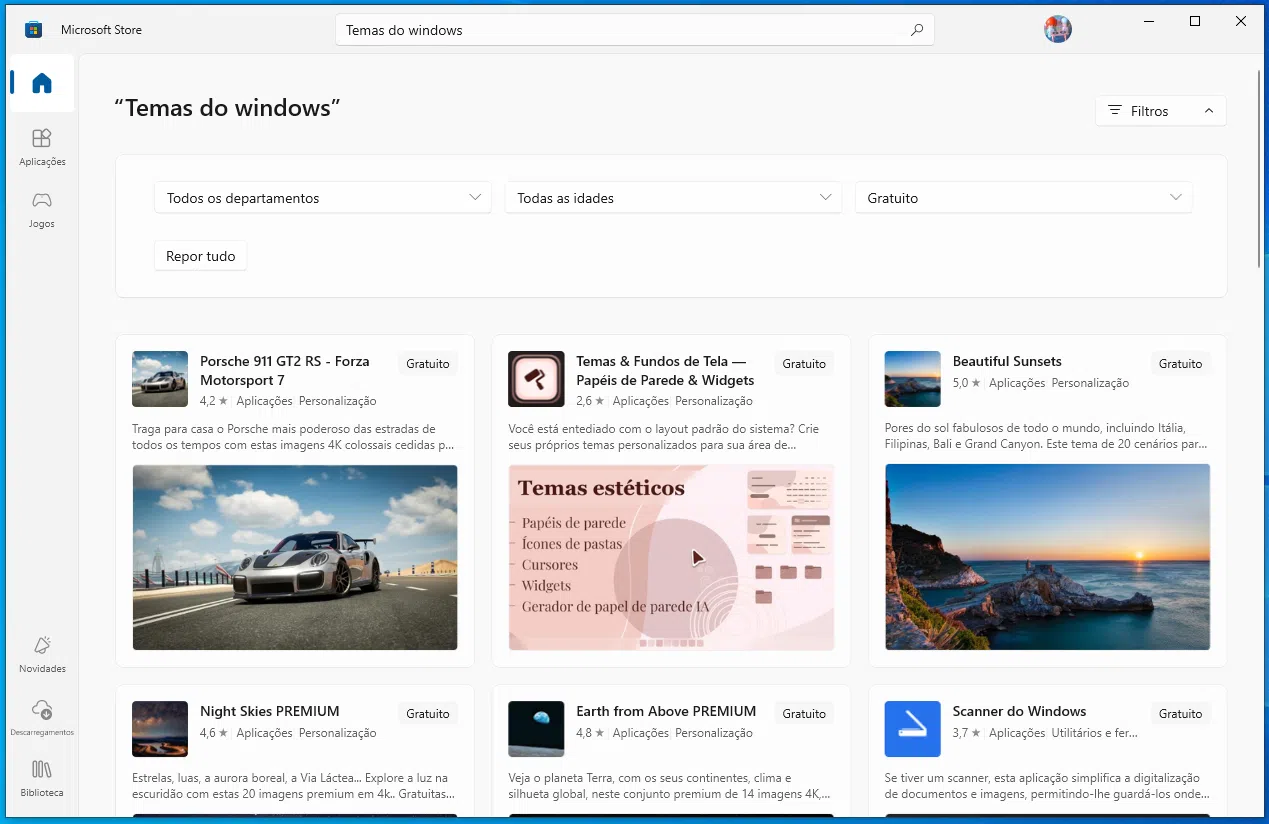Click Gratuito button on Beautiful Sunsets card
Screen dimensions: 1269x824
[1181, 364]
